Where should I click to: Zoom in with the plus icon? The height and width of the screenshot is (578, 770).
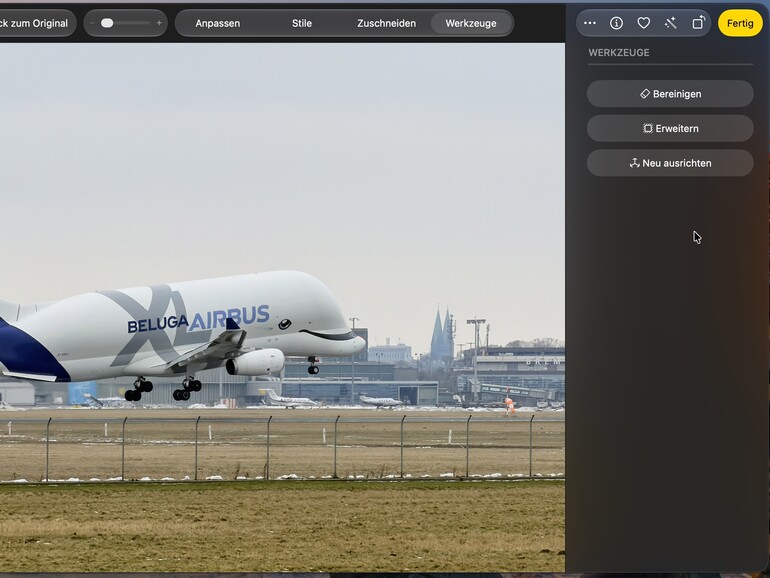click(x=159, y=23)
